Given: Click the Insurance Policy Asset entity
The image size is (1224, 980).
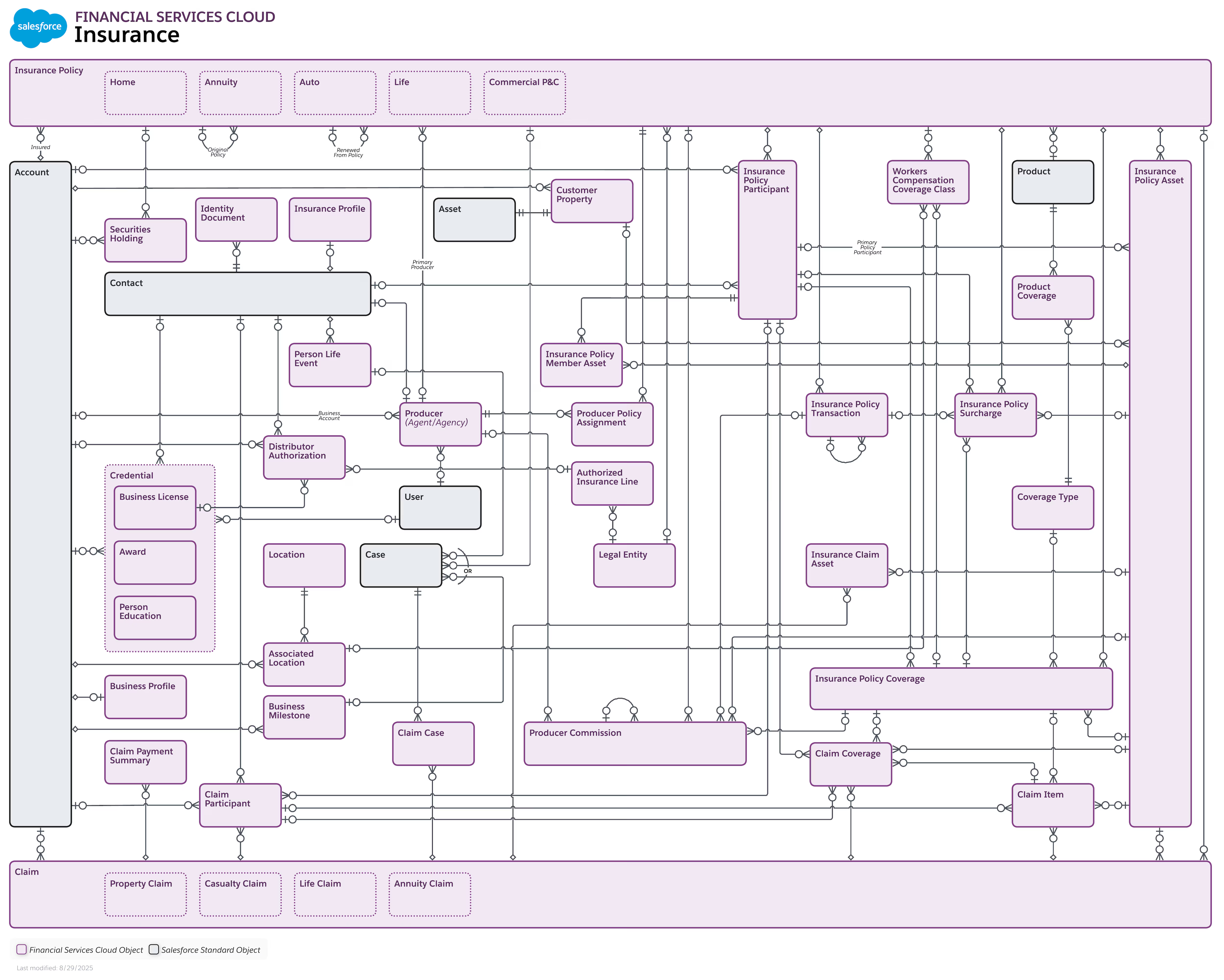Looking at the screenshot, I should tap(1160, 494).
